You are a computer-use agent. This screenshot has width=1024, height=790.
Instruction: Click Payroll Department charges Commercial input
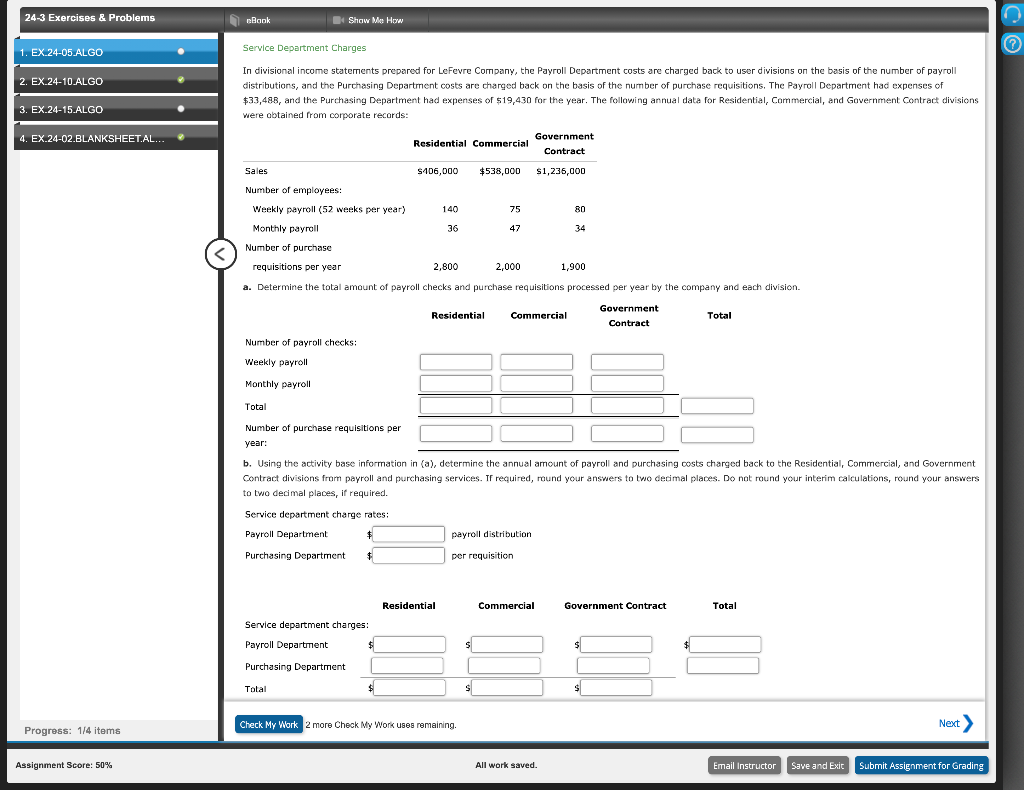[x=507, y=644]
